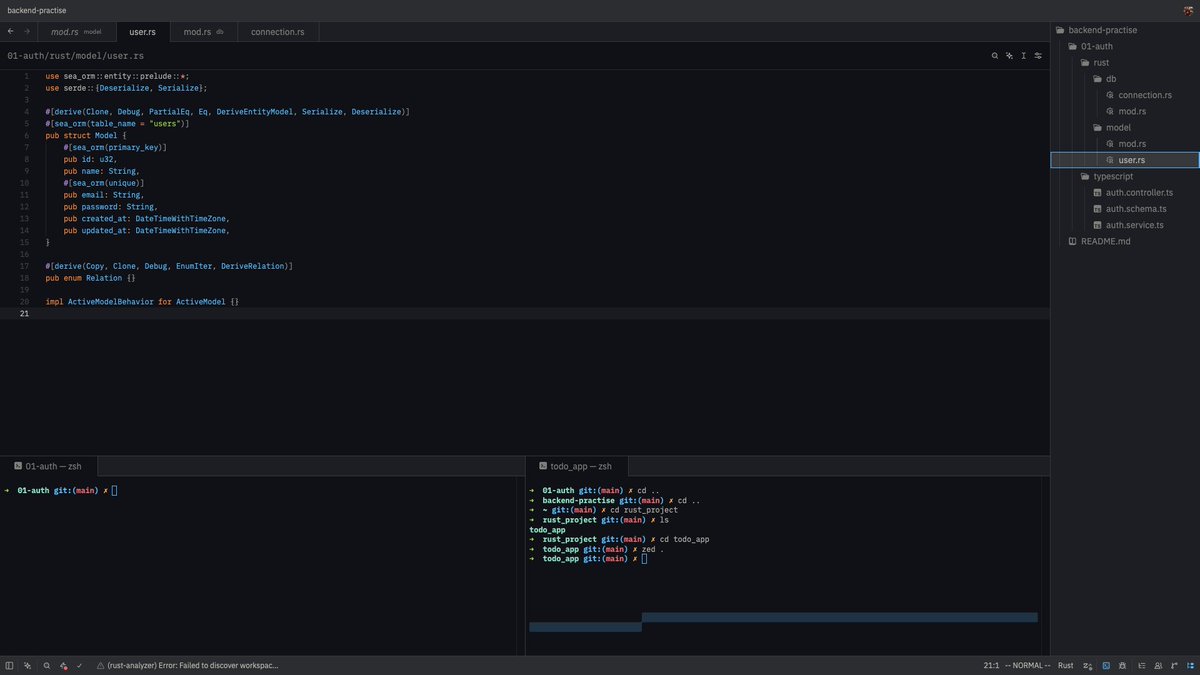This screenshot has width=1200, height=675.
Task: Open buffer search magnifier in editor toolbar
Action: [995, 56]
